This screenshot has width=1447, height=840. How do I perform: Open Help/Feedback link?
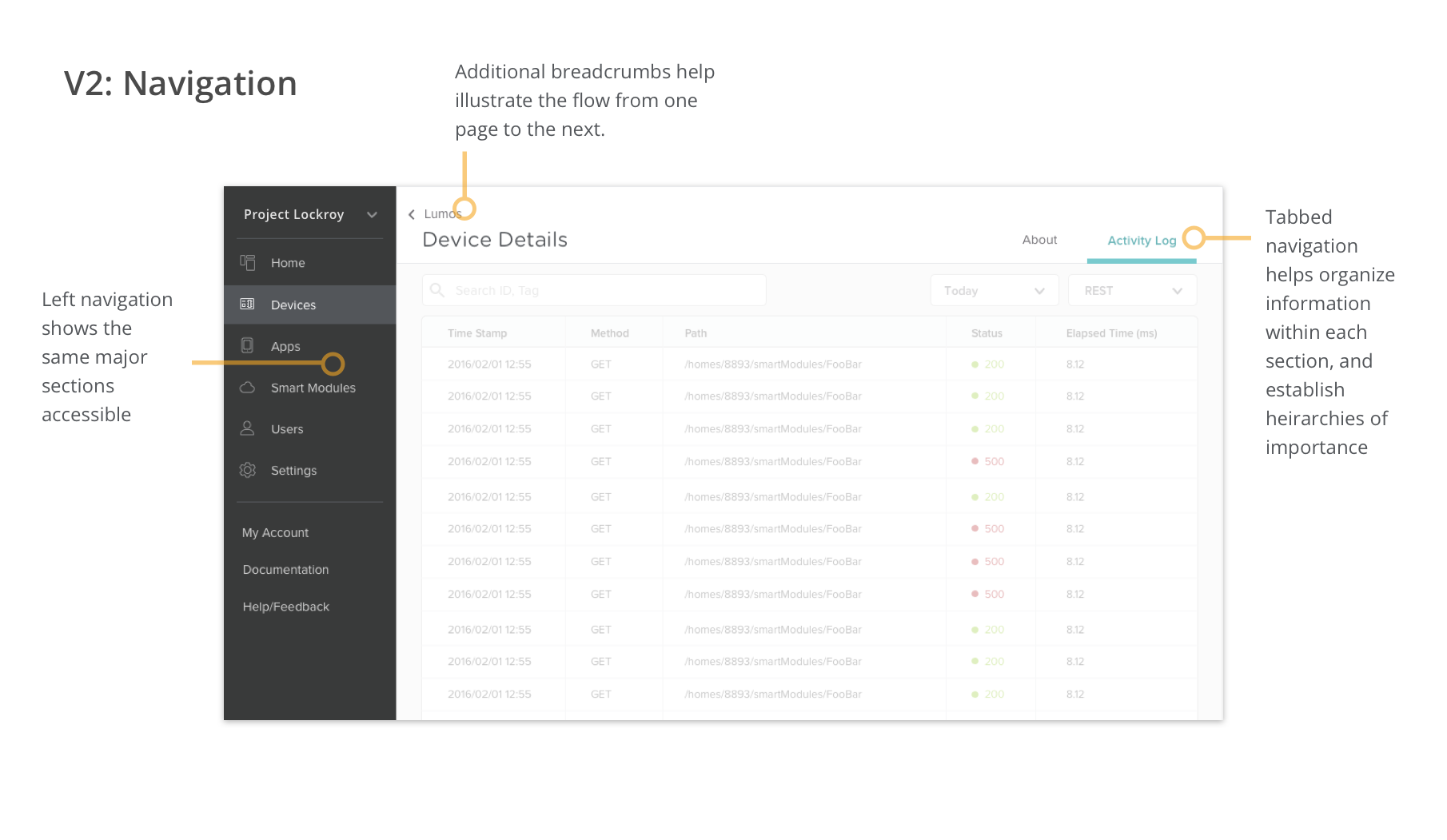(x=286, y=607)
